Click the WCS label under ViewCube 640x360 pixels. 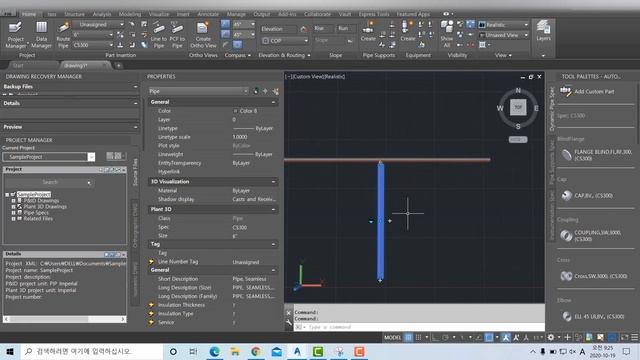pos(518,140)
